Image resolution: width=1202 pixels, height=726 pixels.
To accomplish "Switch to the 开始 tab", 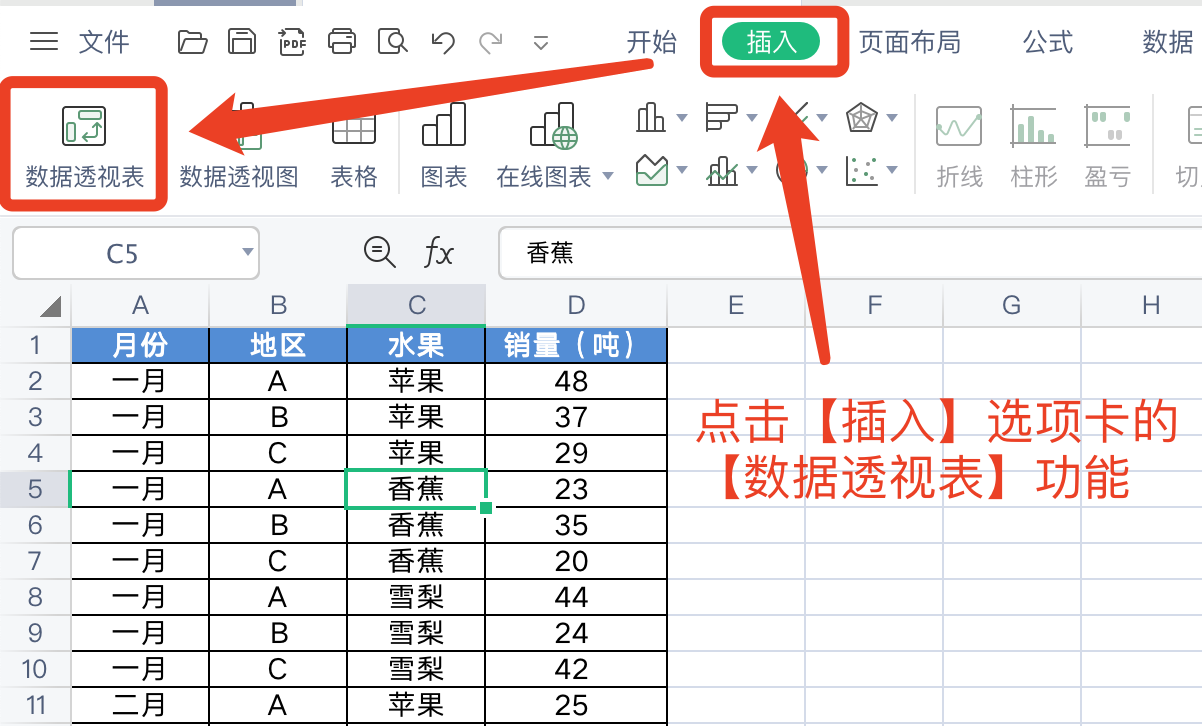I will 651,41.
